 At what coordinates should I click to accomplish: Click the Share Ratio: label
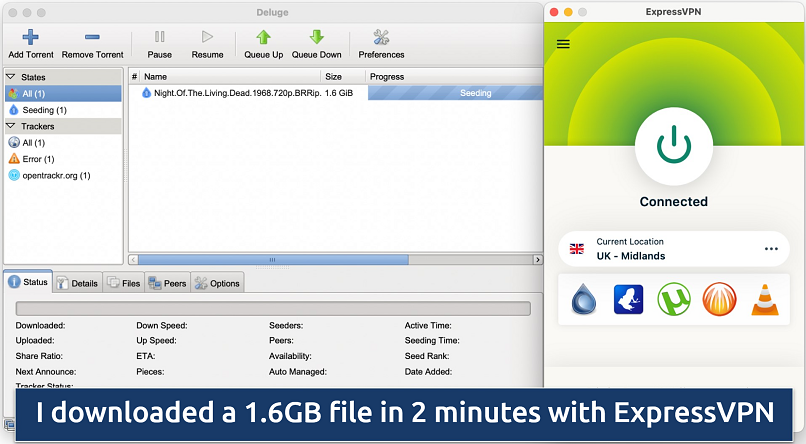pyautogui.click(x=39, y=356)
